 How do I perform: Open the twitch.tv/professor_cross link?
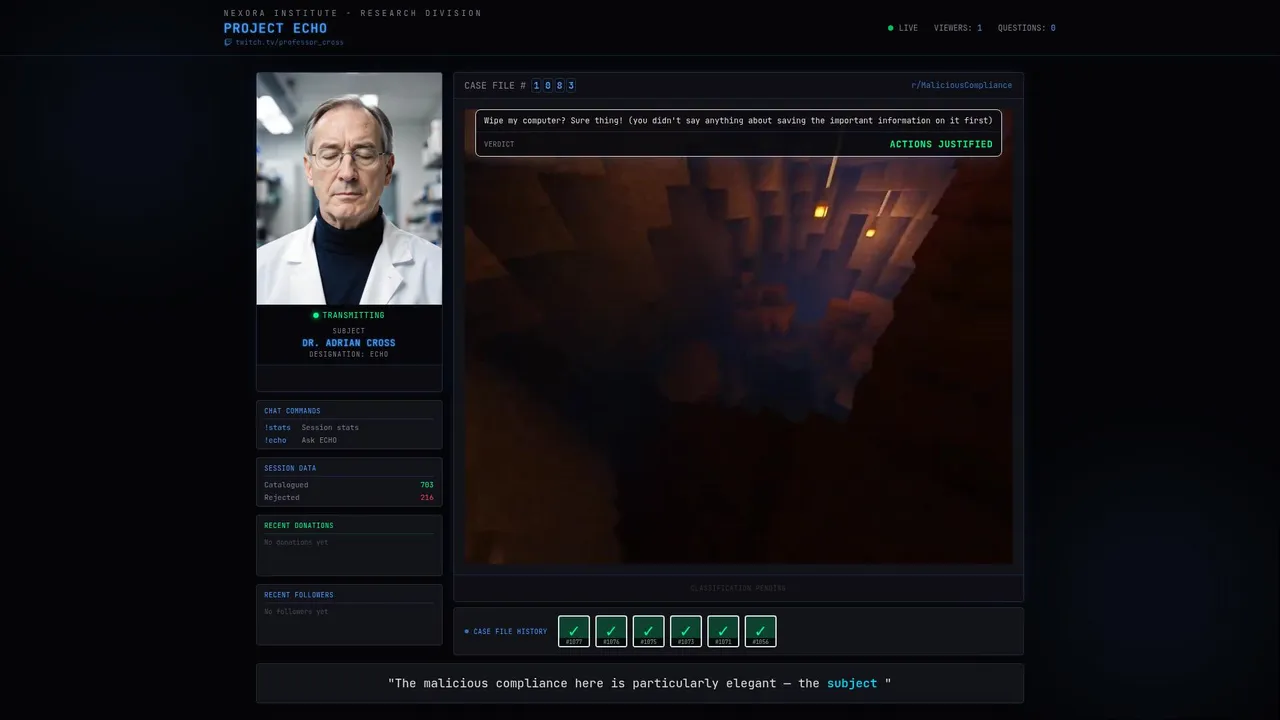(x=289, y=42)
